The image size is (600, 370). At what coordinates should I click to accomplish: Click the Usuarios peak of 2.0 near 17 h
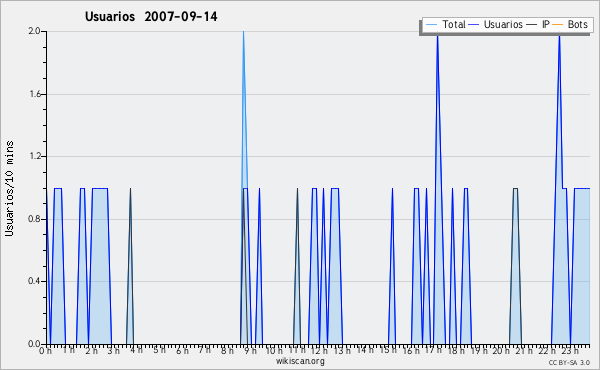[x=437, y=36]
